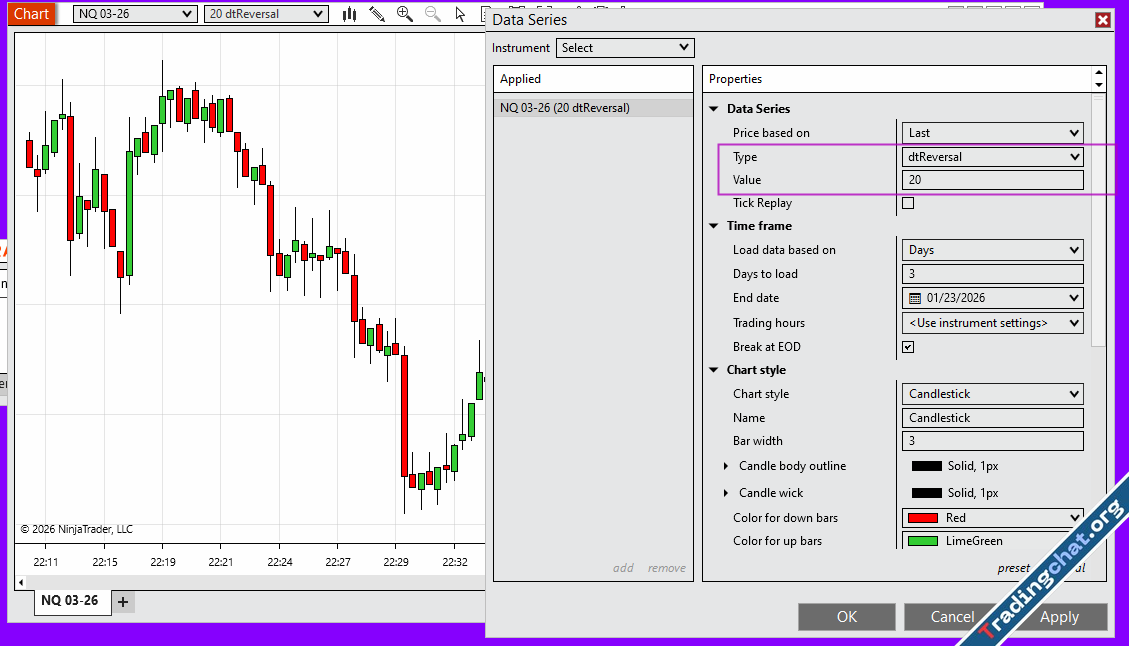Expand the Candle body outline settings
The height and width of the screenshot is (646, 1129).
click(726, 466)
